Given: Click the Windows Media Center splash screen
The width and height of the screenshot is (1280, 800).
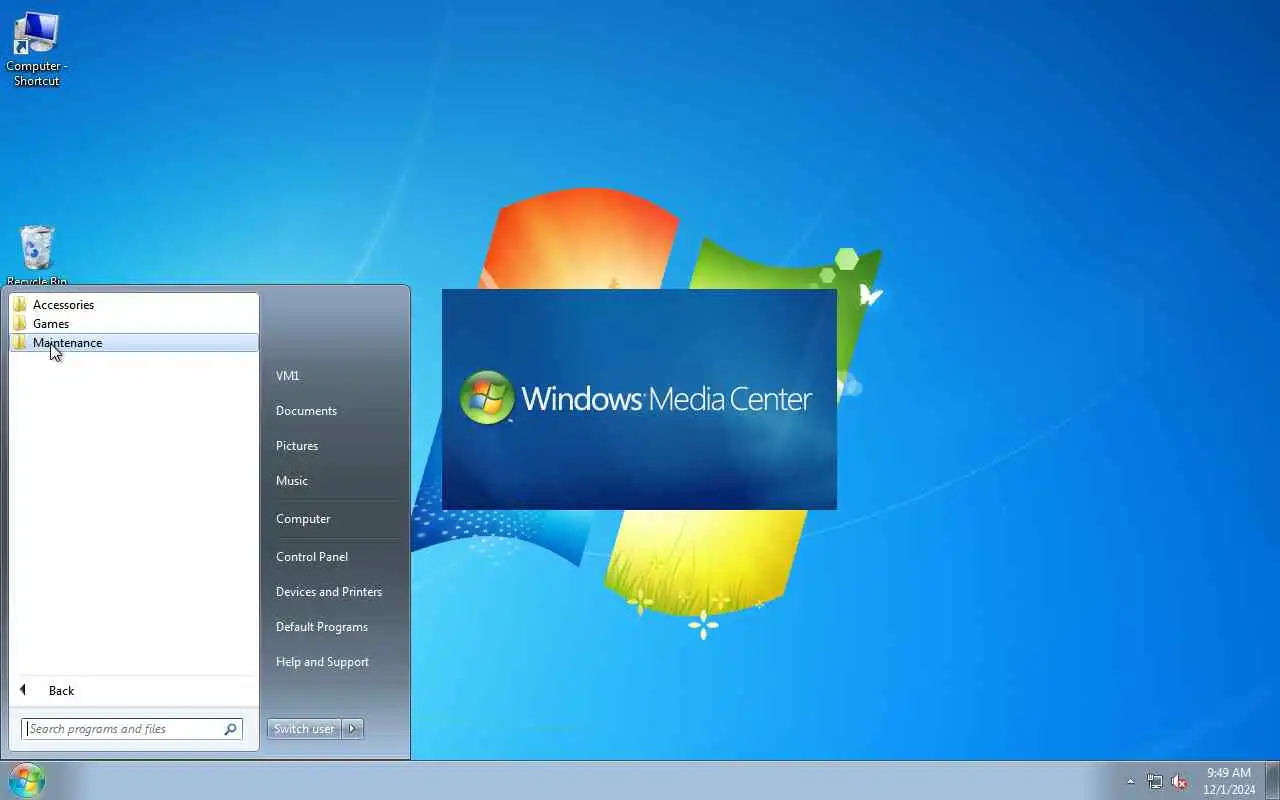Looking at the screenshot, I should 639,399.
